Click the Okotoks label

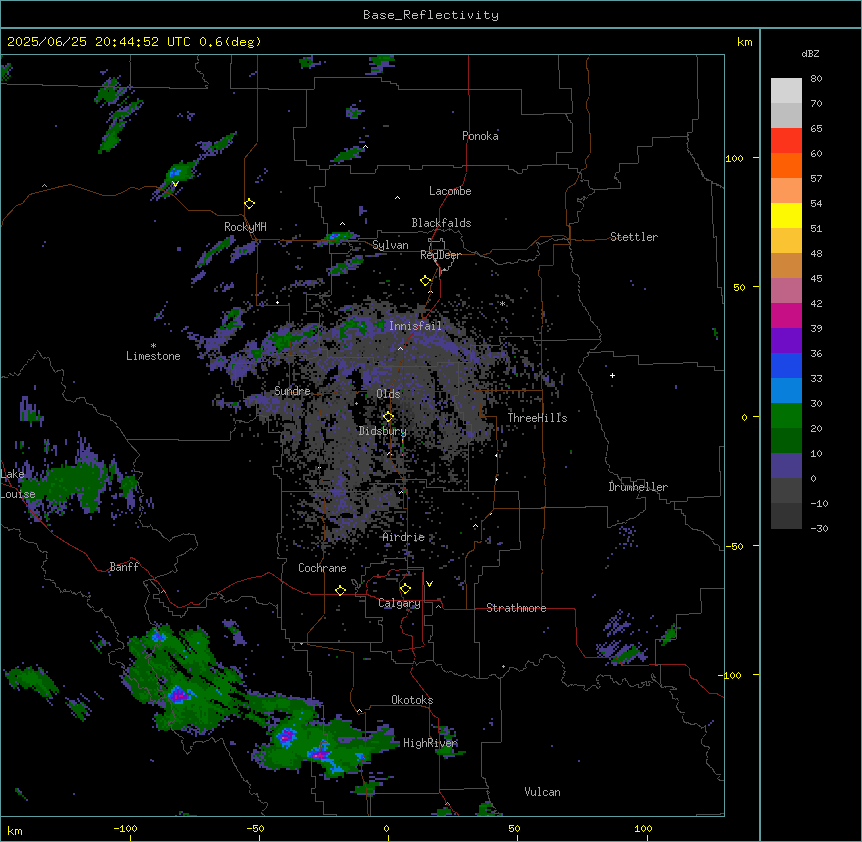click(412, 700)
